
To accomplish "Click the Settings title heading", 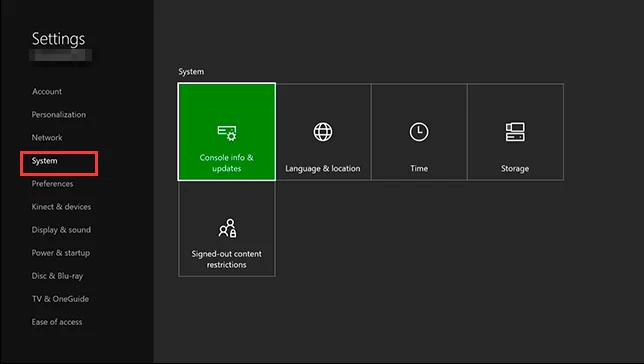I will (x=58, y=39).
